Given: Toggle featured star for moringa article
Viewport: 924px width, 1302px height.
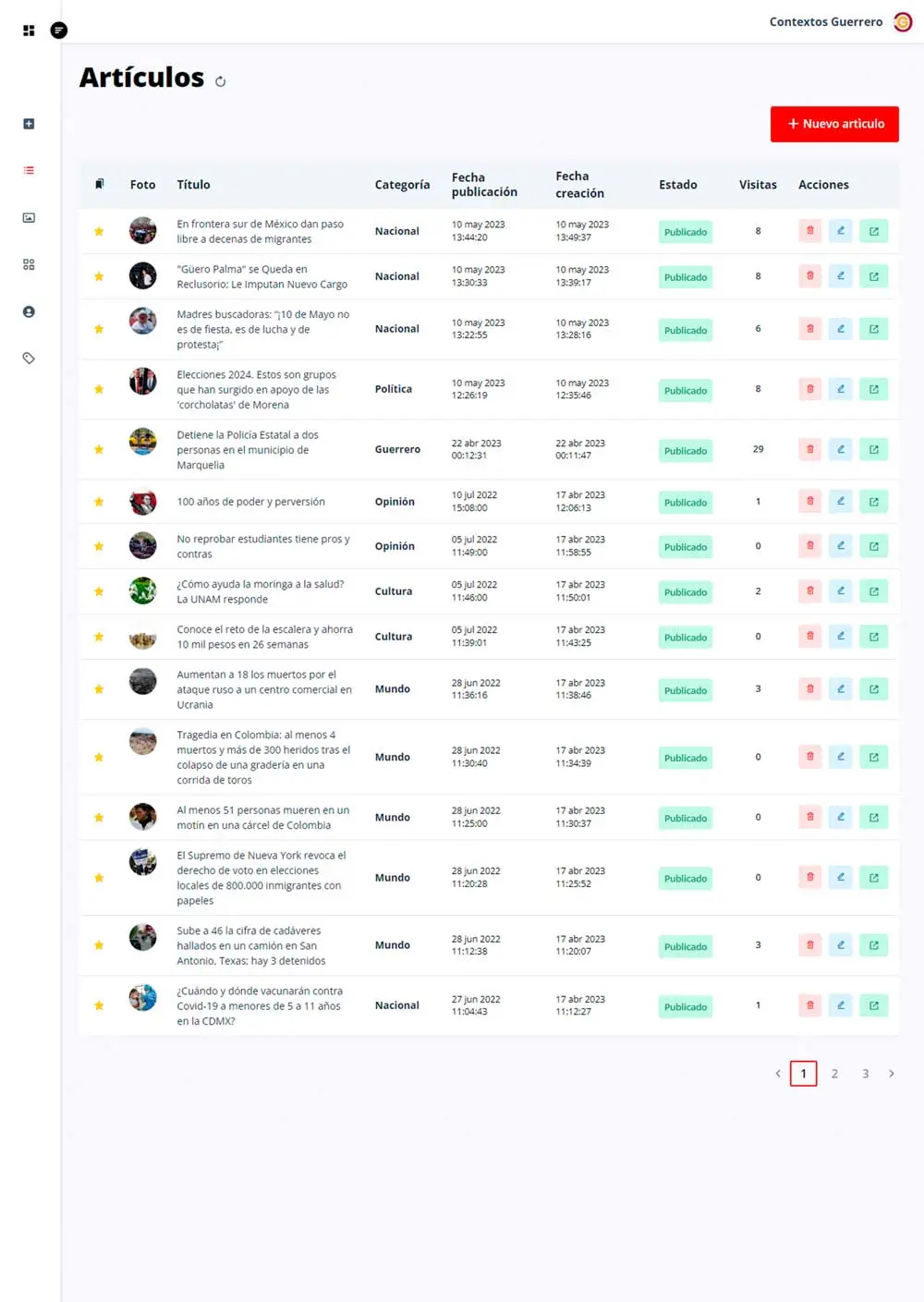Looking at the screenshot, I should (99, 591).
